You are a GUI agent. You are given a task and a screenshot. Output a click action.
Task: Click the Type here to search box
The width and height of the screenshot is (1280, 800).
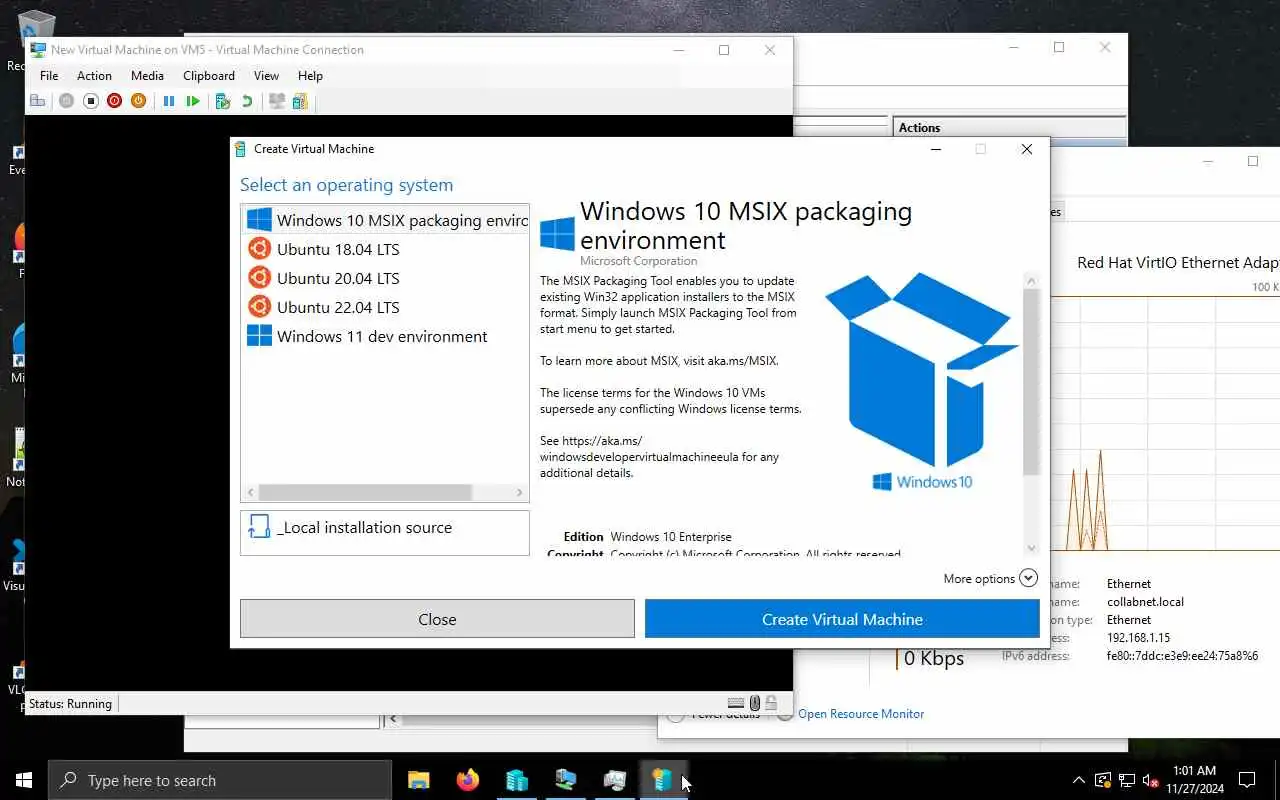coord(220,780)
